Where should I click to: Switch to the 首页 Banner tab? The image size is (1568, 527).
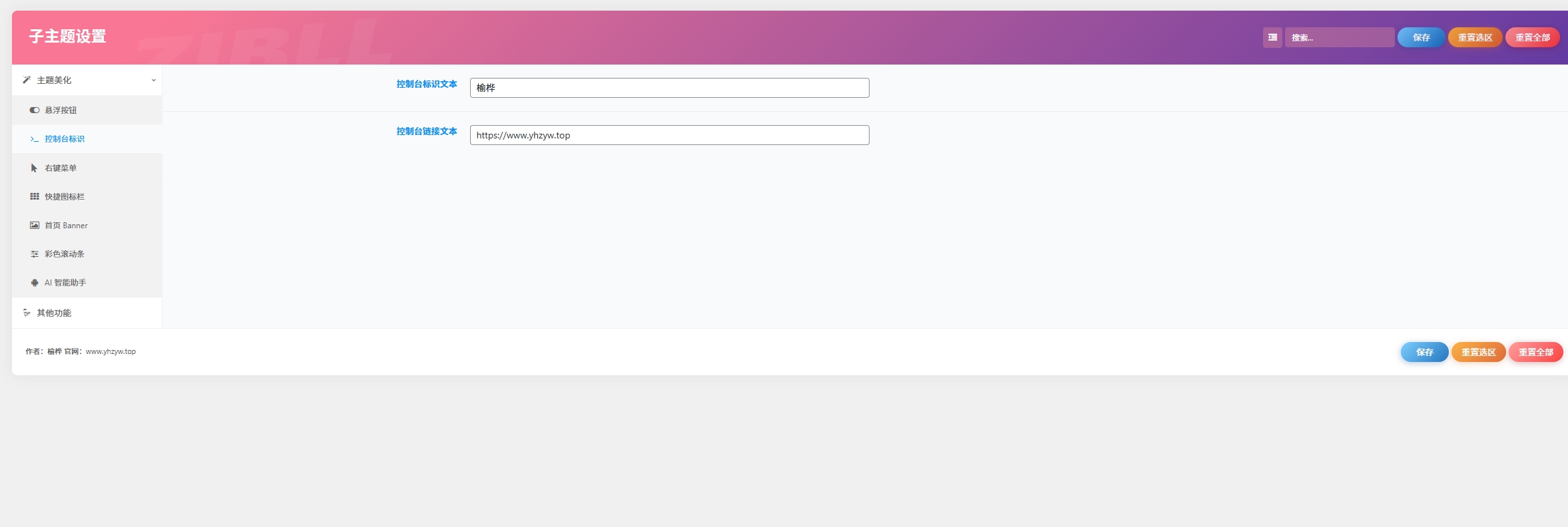click(66, 226)
